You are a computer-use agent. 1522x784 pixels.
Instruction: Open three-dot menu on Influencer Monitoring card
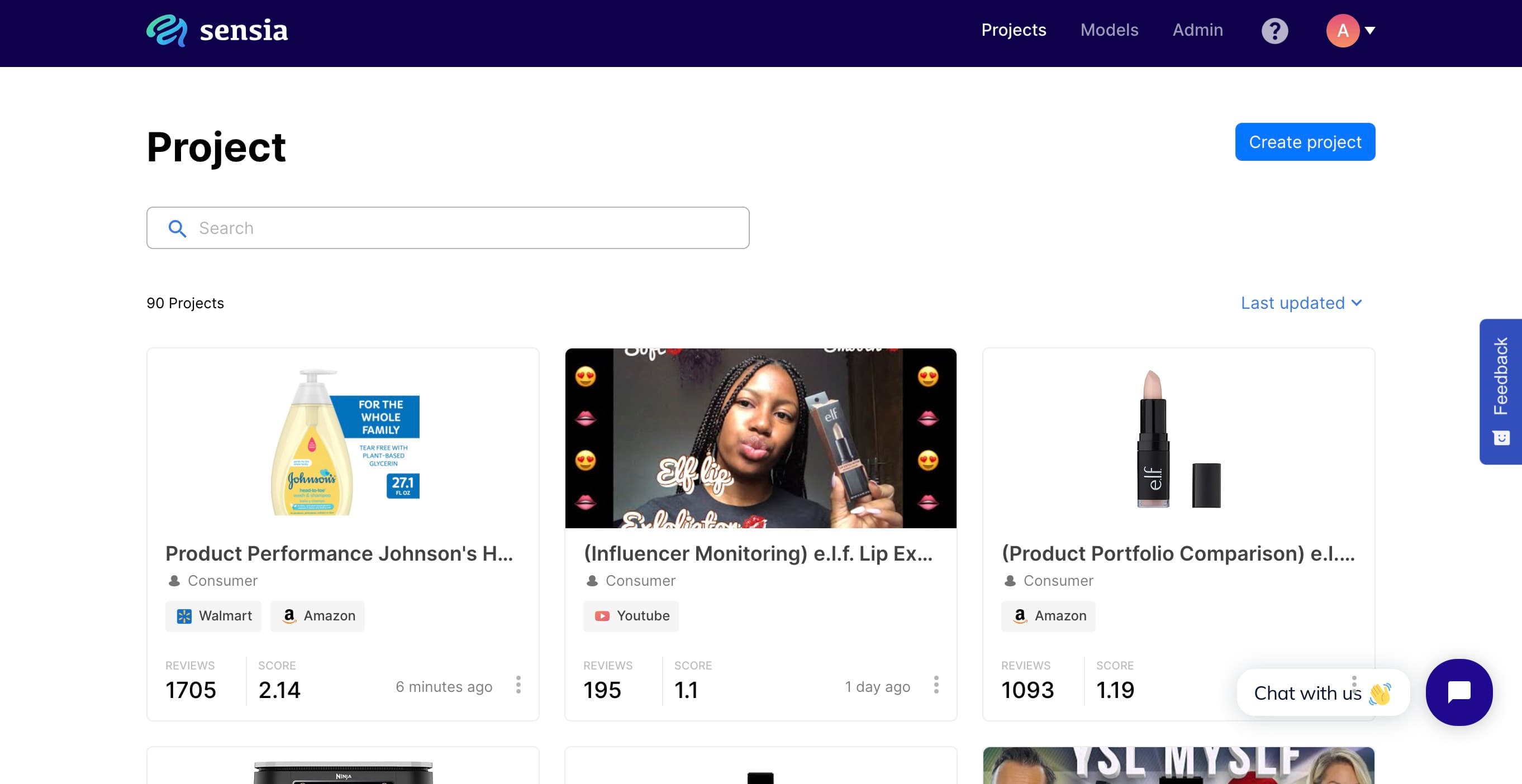coord(936,685)
